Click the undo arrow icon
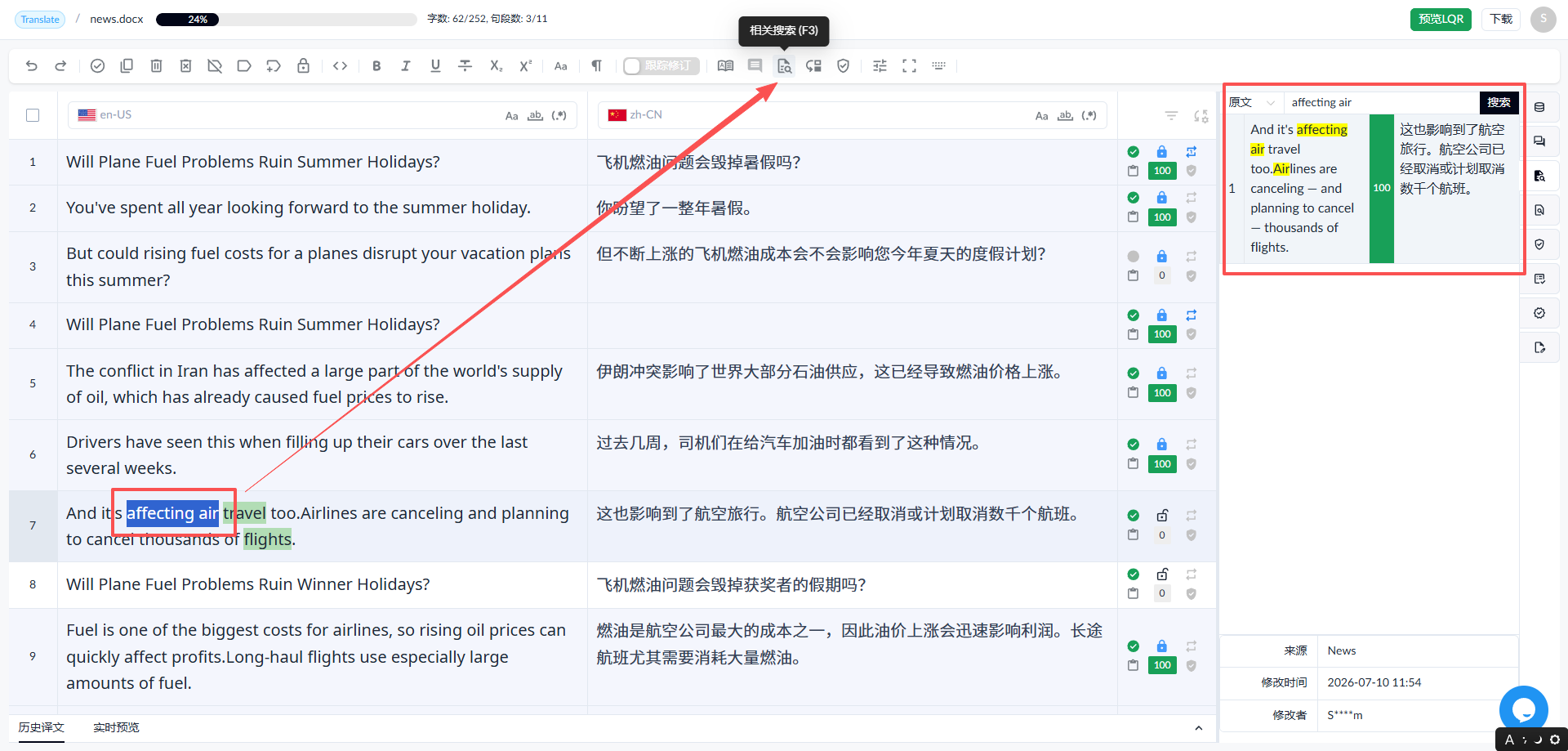 32,66
